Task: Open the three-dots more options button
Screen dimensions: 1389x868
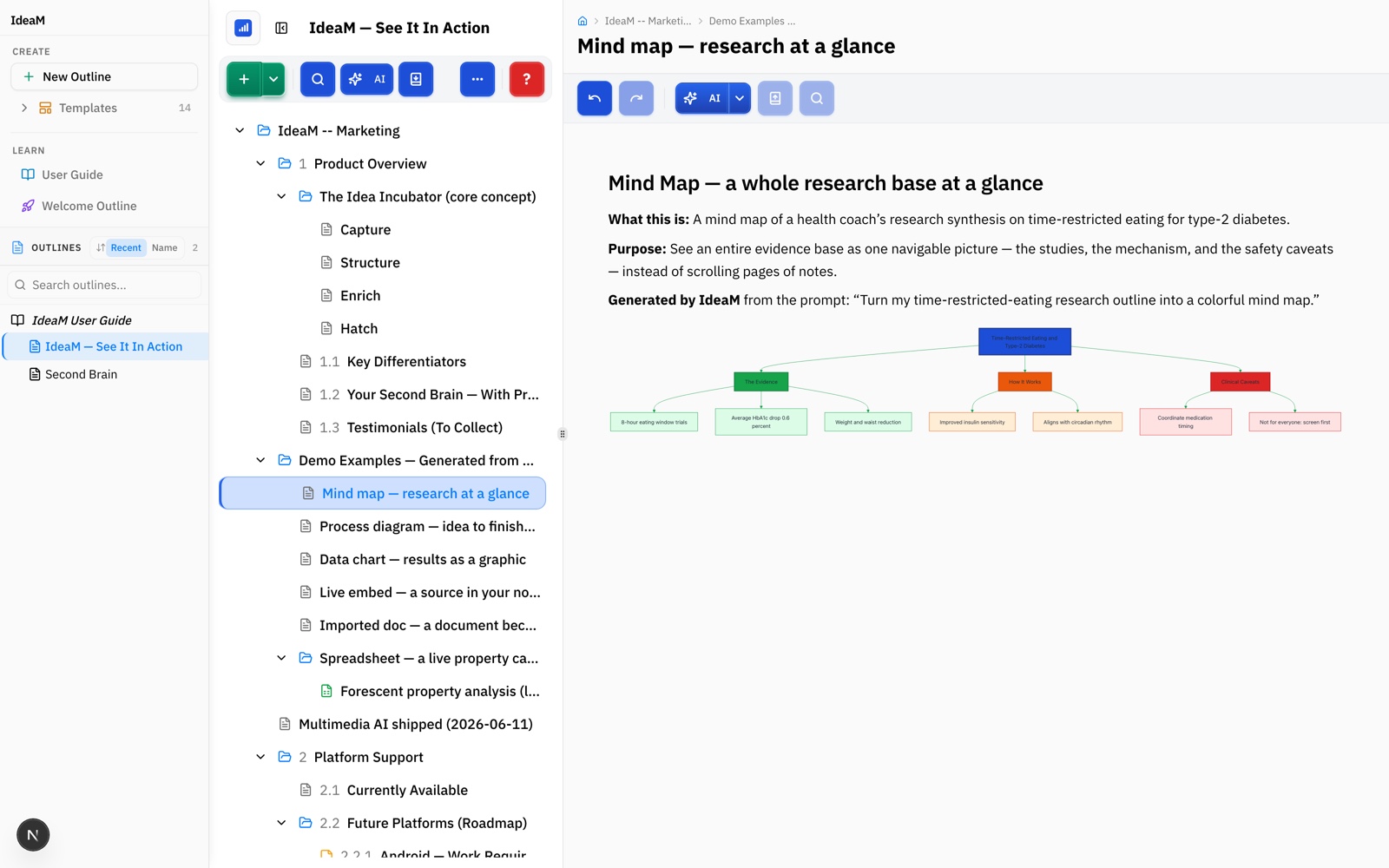Action: click(477, 79)
